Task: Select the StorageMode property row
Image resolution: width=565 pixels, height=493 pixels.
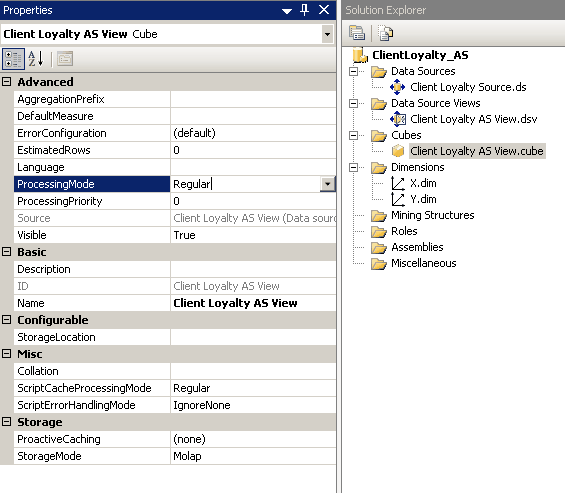Action: [168, 456]
